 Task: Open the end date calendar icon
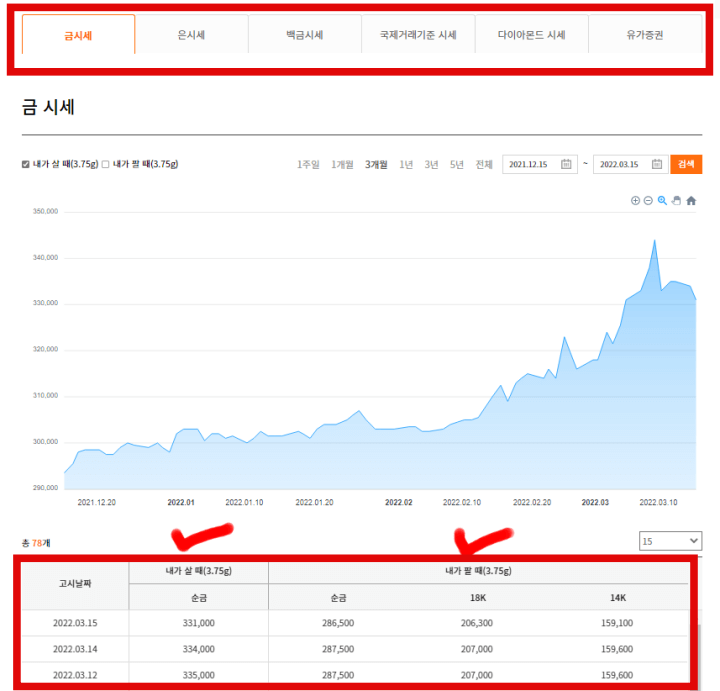coord(657,164)
